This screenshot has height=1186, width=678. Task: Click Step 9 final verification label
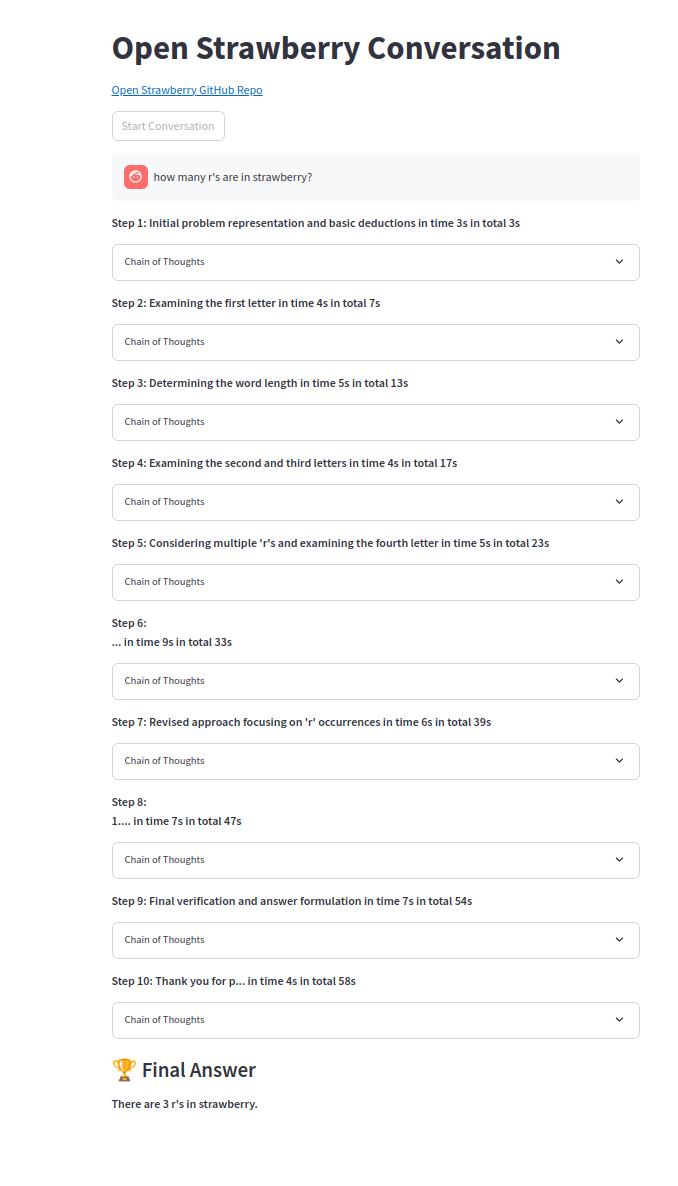click(291, 901)
